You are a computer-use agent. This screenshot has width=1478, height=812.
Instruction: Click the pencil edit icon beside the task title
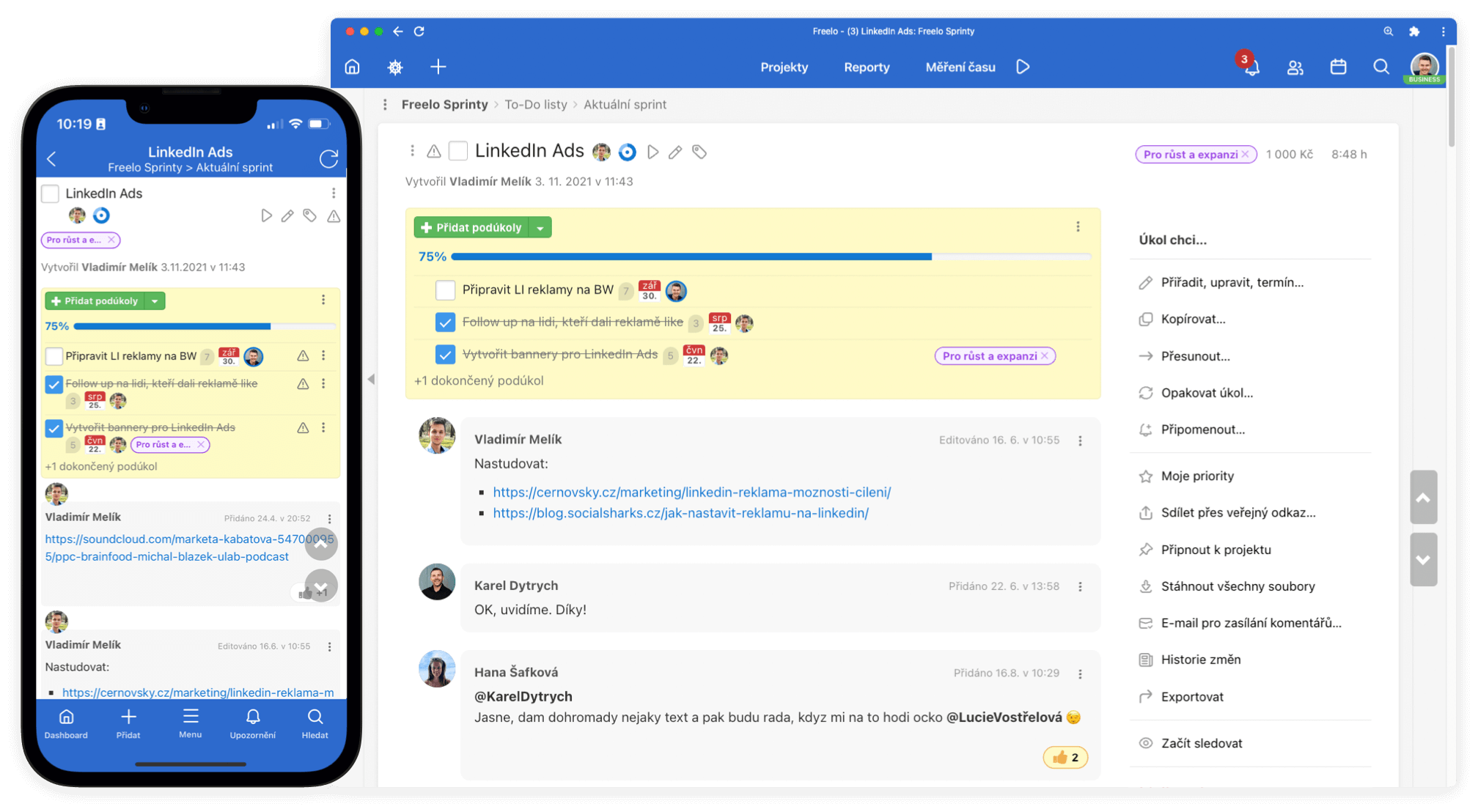(675, 152)
